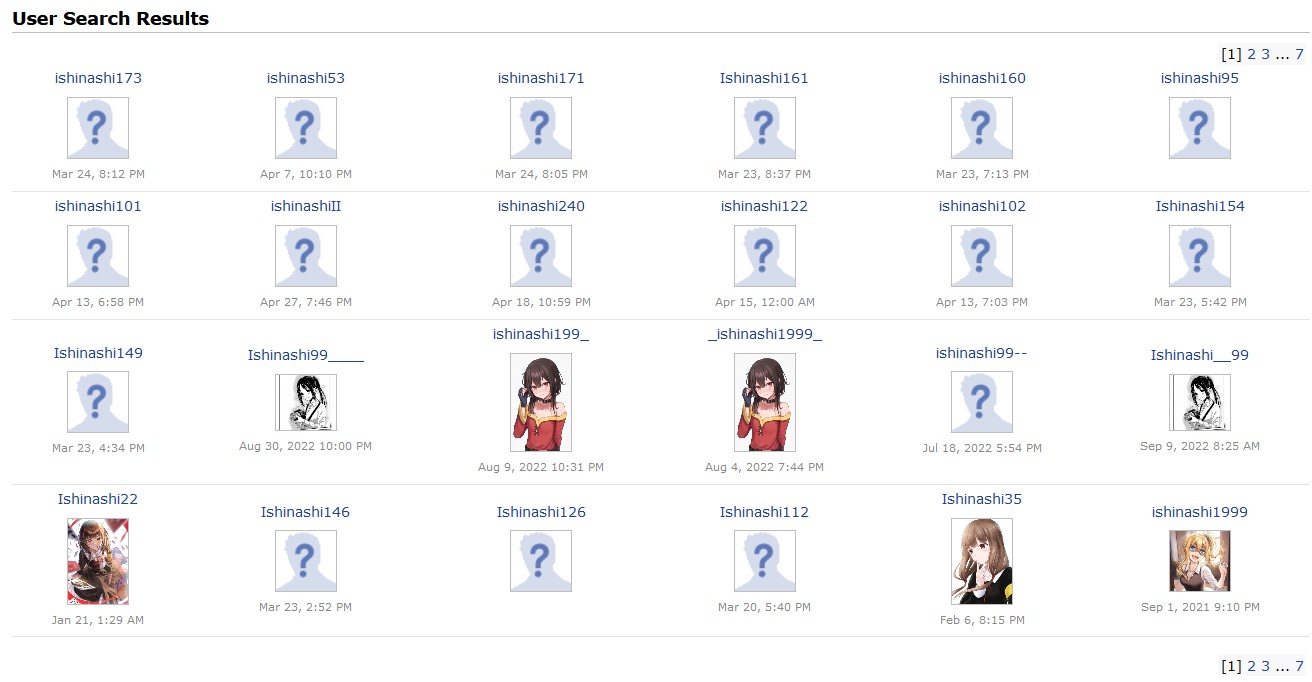Screen dimensions: 1312x682
Task: Open Ishinashi146 question-mark avatar
Action: [306, 561]
